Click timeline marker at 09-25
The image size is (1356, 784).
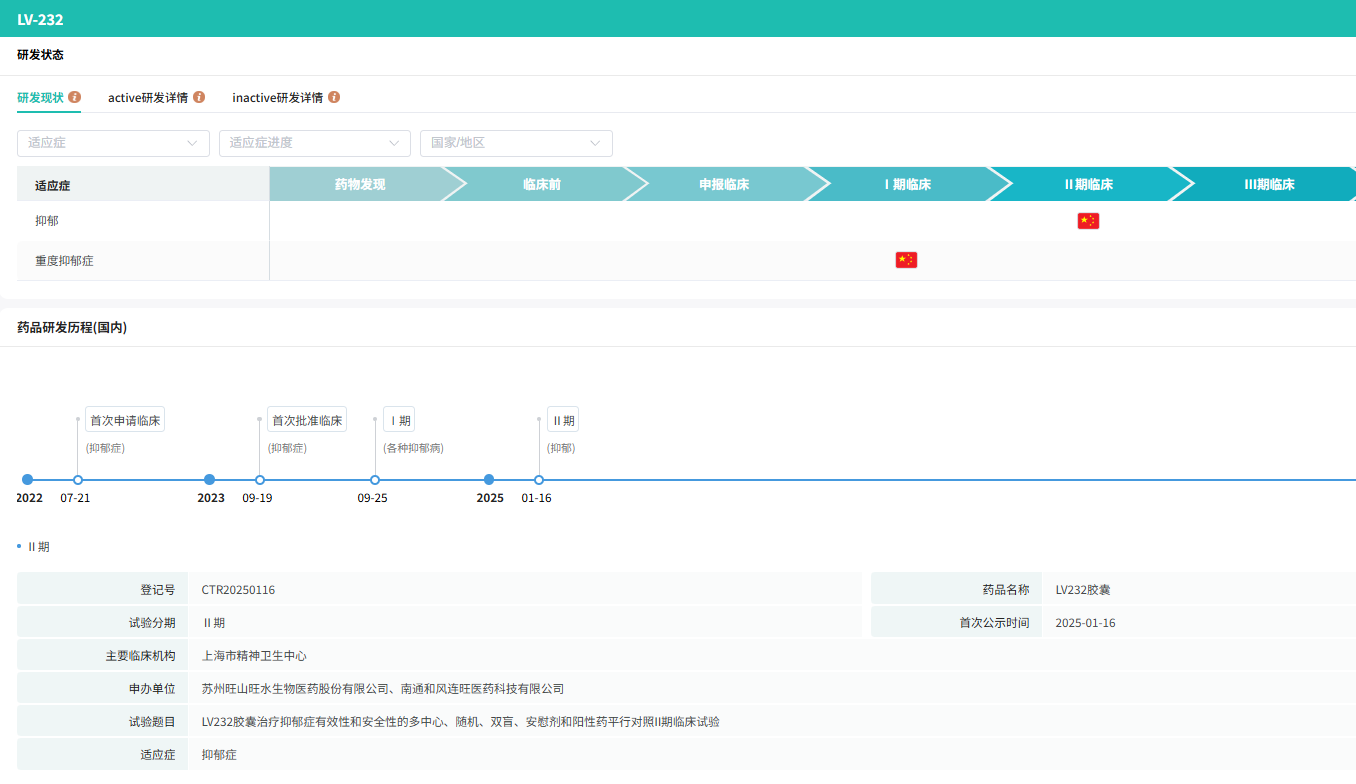tap(375, 480)
